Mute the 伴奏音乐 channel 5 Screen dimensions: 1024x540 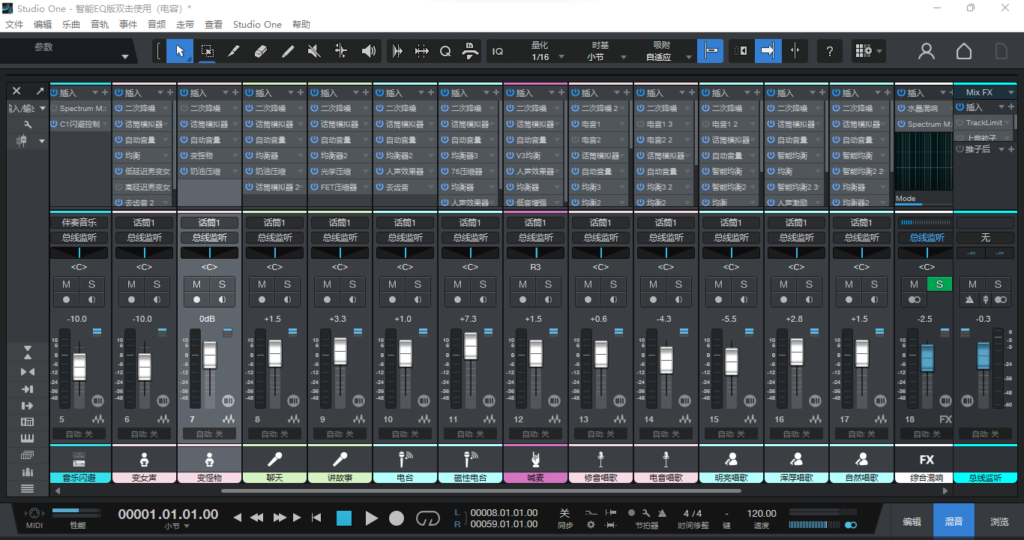67,285
